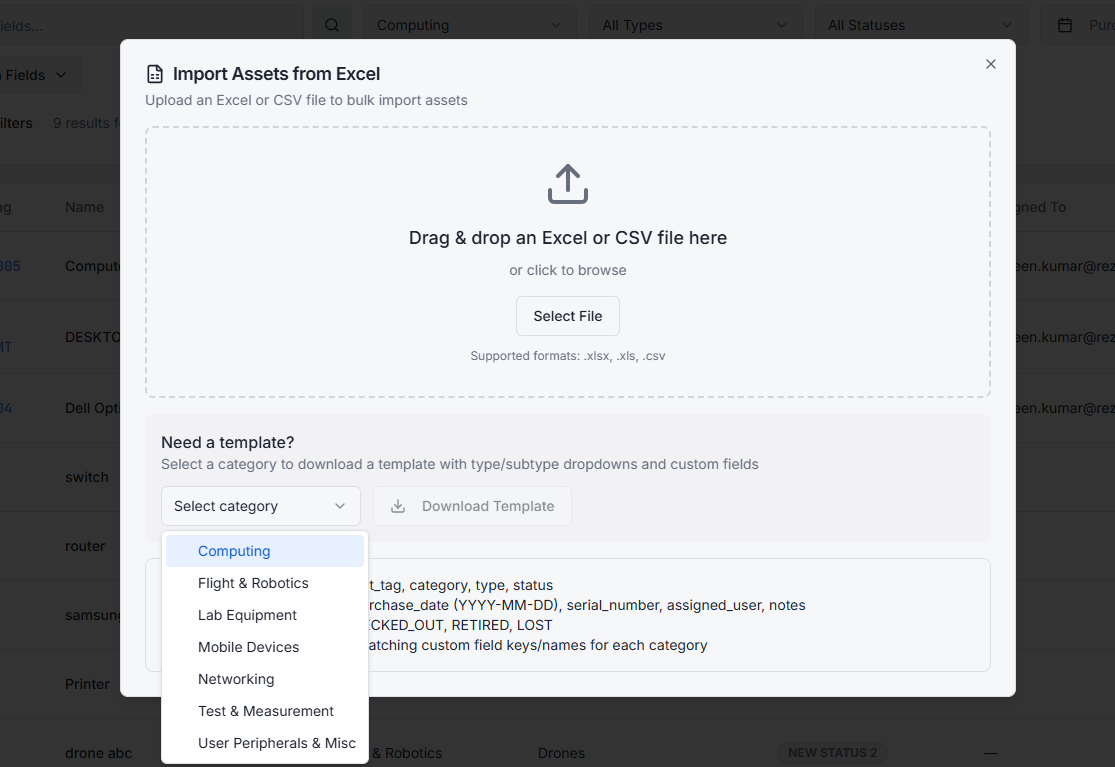Open the Computing filter dropdown in background
1115x767 pixels.
click(x=469, y=25)
